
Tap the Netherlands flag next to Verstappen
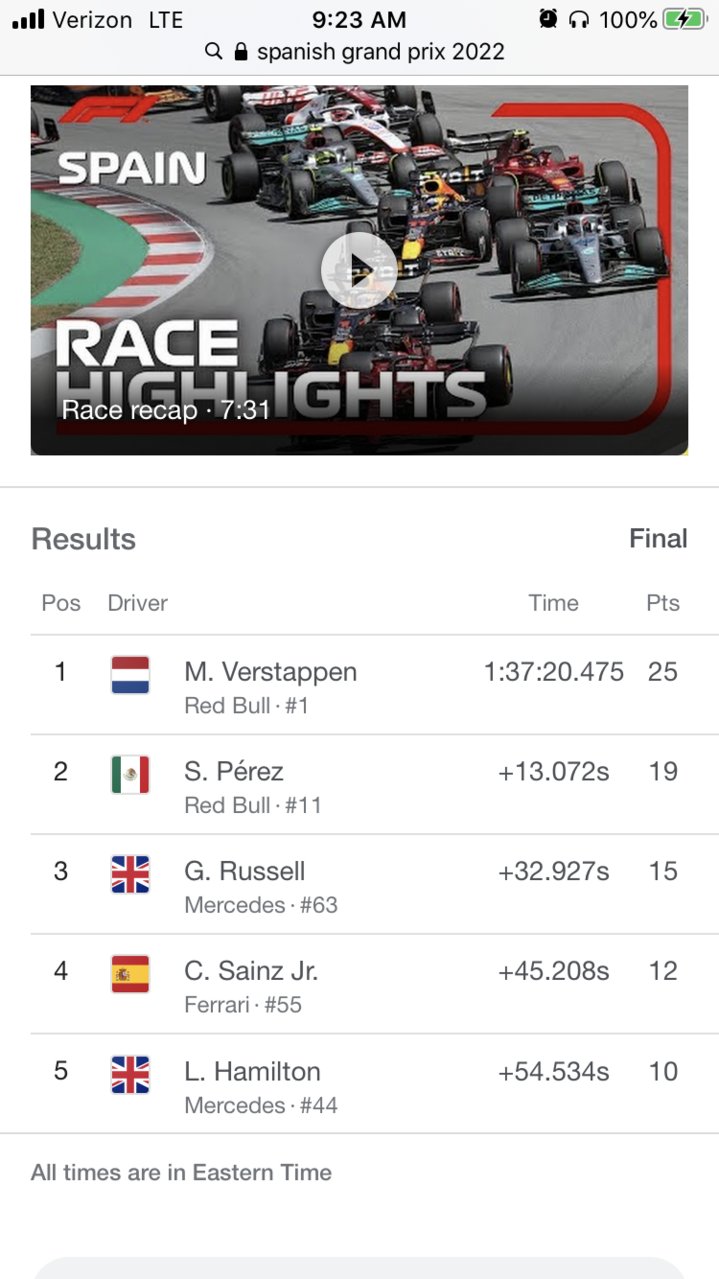coord(130,675)
